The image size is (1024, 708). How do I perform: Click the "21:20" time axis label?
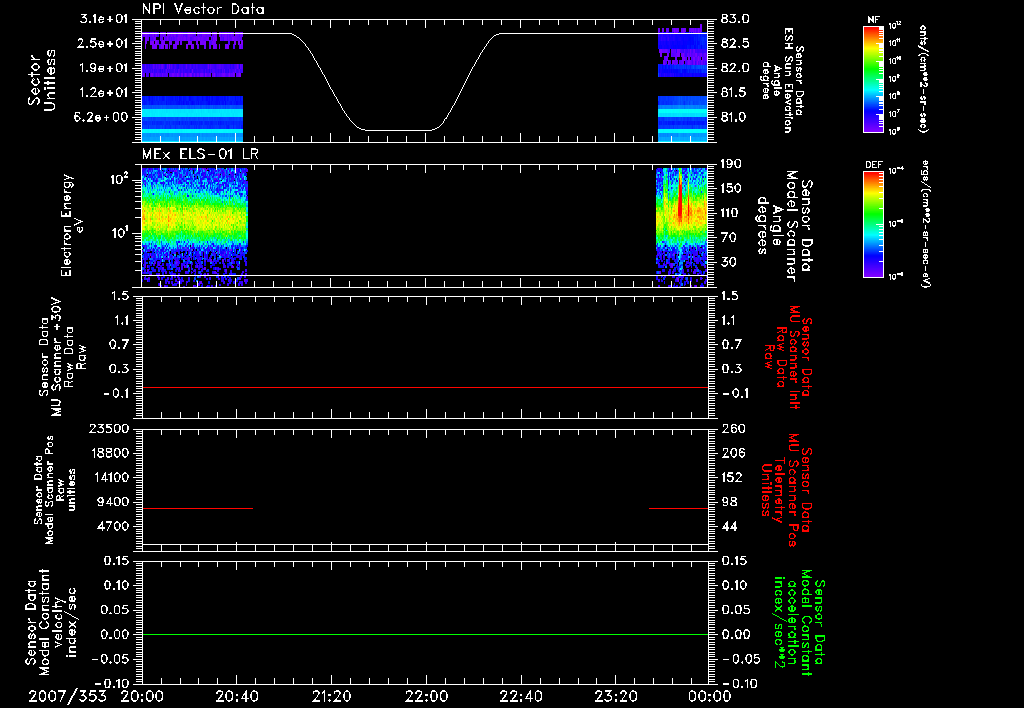coord(332,696)
